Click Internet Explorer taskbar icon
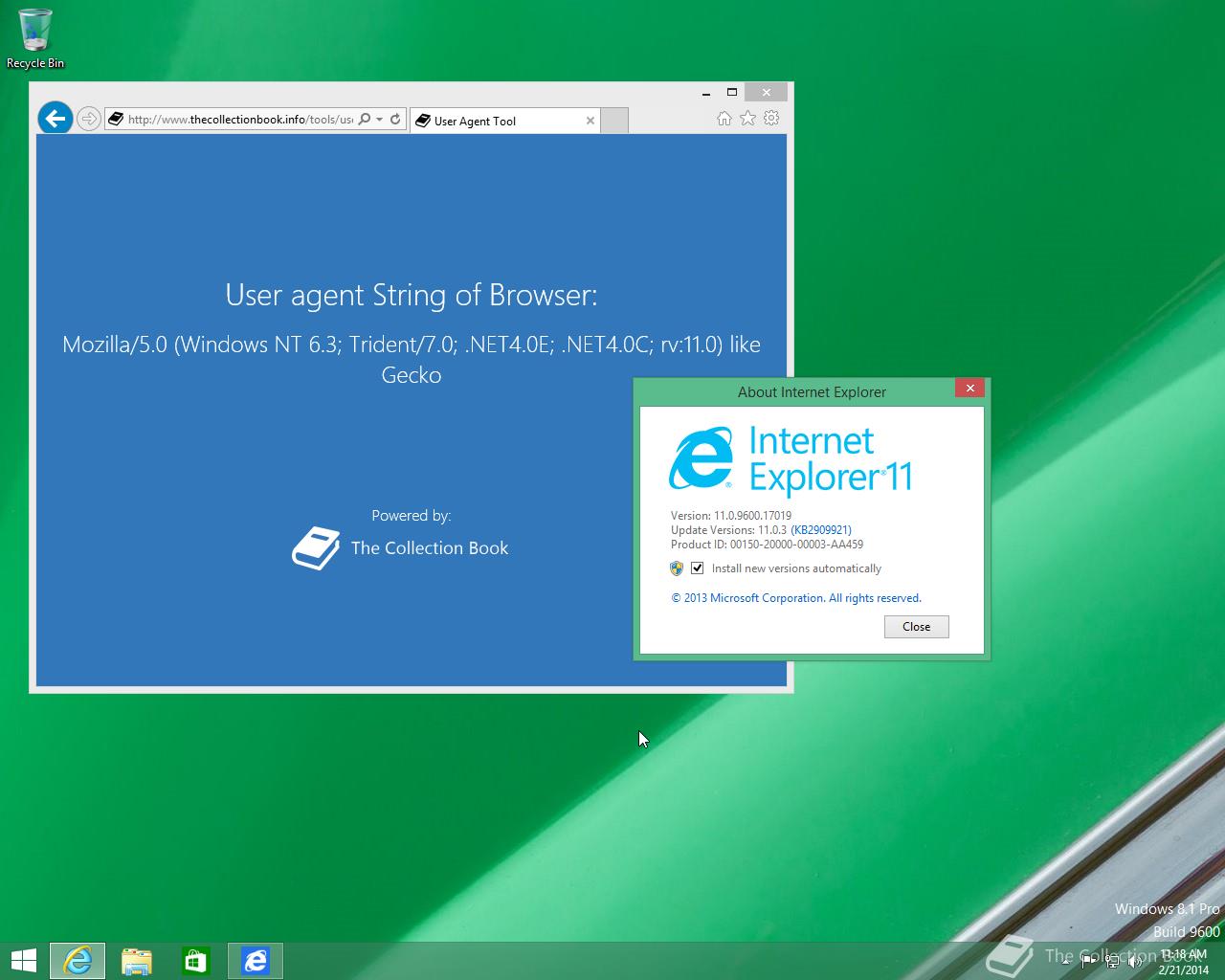 click(x=78, y=961)
